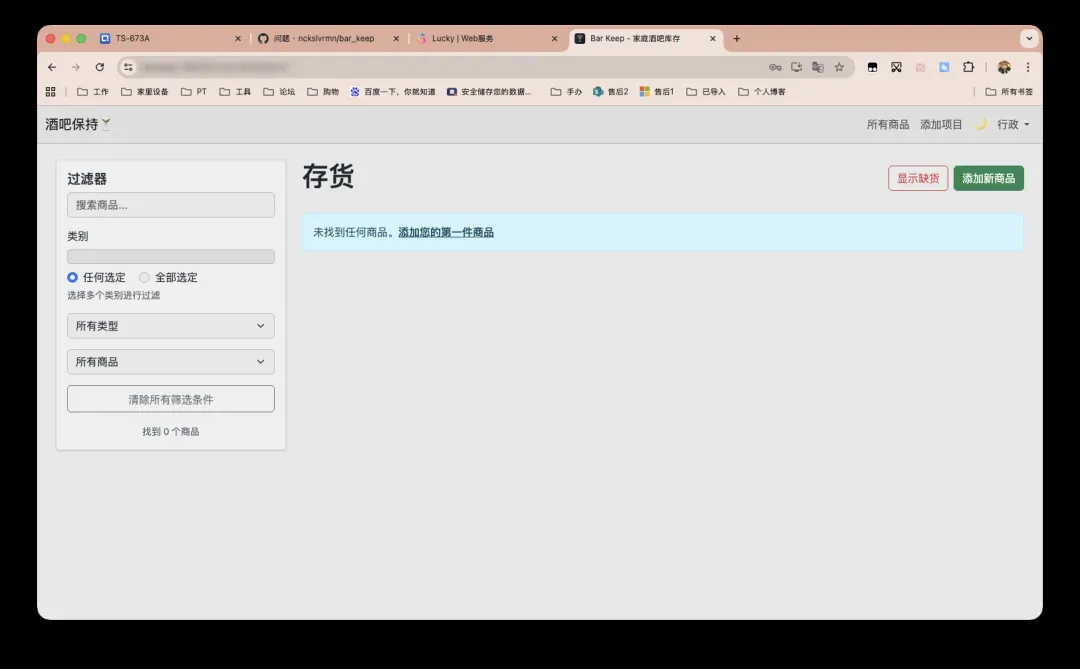
Task: Select the 任何选定 radio button
Action: point(73,277)
